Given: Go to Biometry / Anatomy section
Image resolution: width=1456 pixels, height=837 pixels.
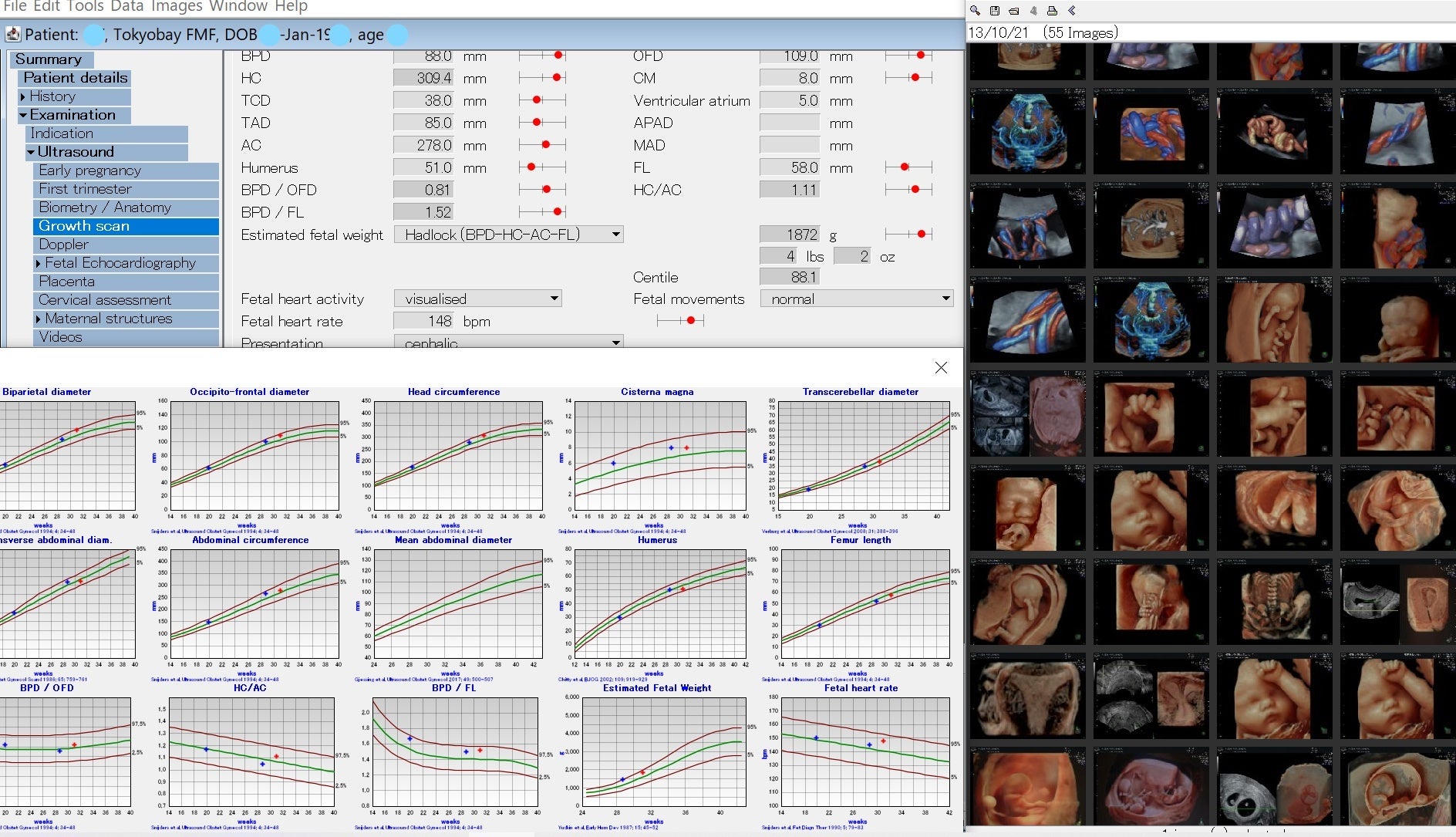Looking at the screenshot, I should coord(105,208).
